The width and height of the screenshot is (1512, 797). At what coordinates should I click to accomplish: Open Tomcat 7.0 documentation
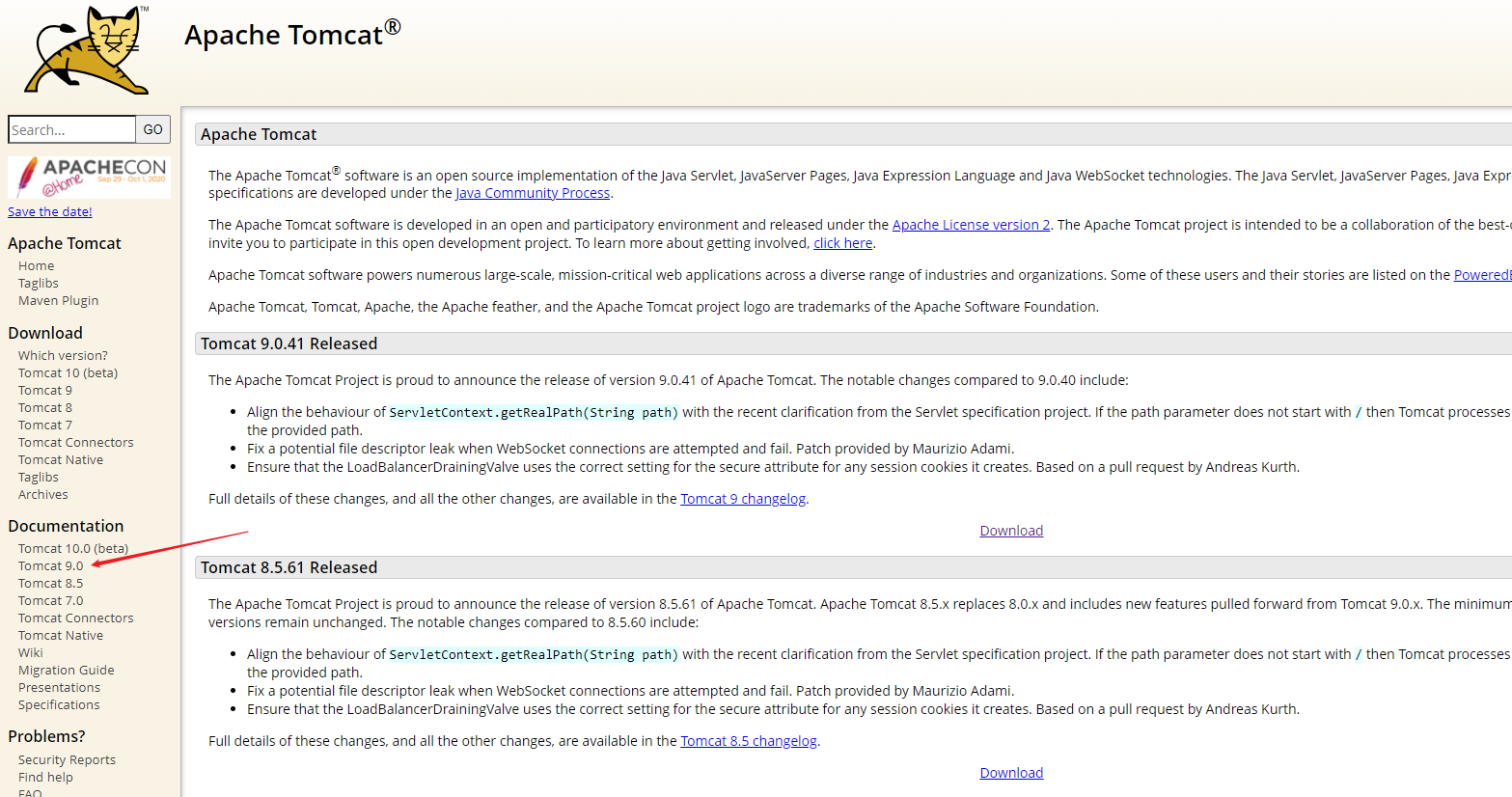pyautogui.click(x=51, y=600)
